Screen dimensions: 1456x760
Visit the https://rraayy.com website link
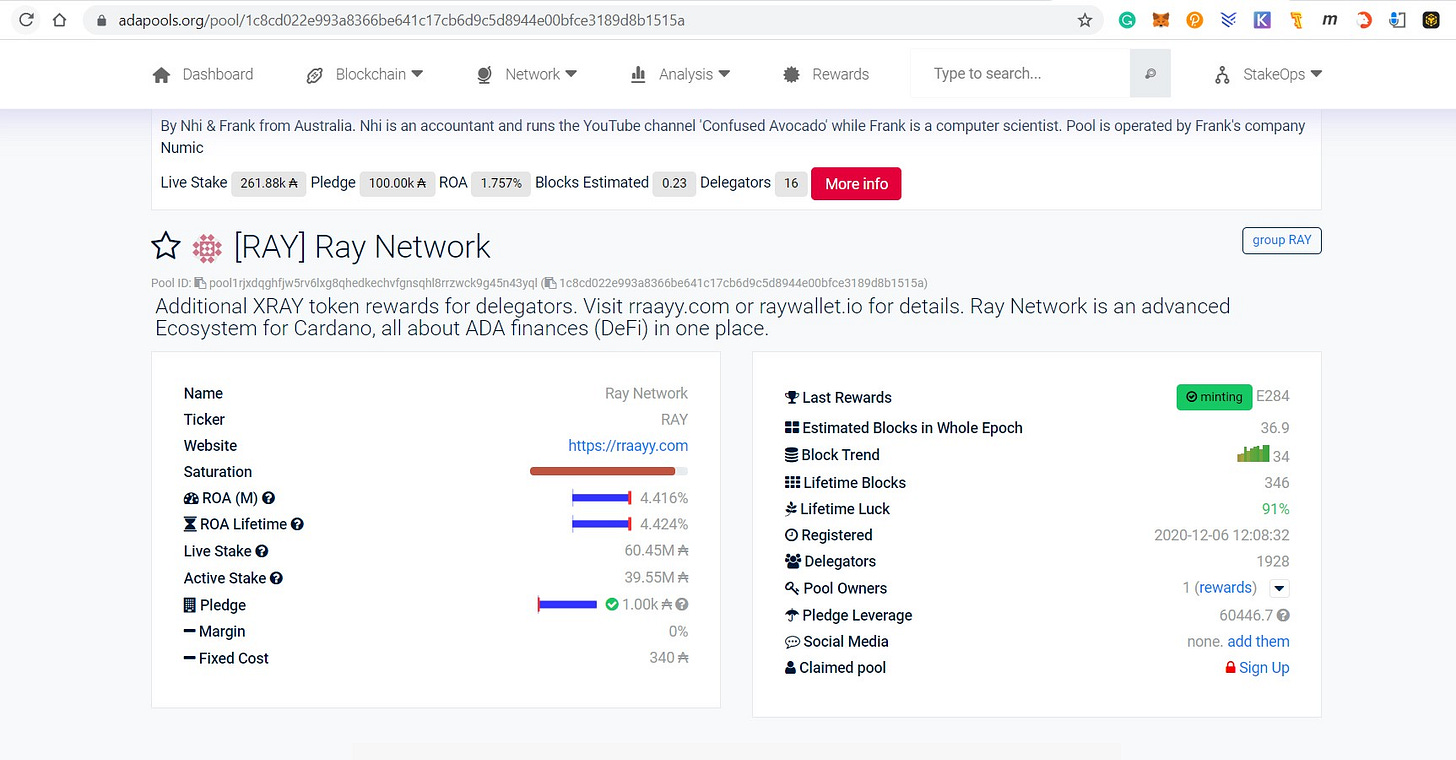pyautogui.click(x=628, y=445)
